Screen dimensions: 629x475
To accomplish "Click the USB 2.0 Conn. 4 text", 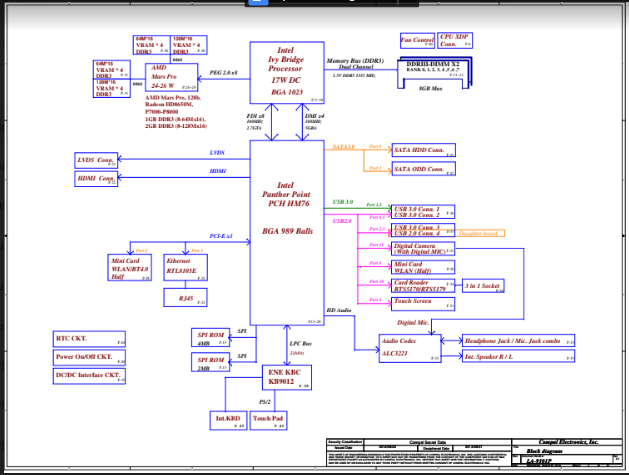I will (417, 233).
